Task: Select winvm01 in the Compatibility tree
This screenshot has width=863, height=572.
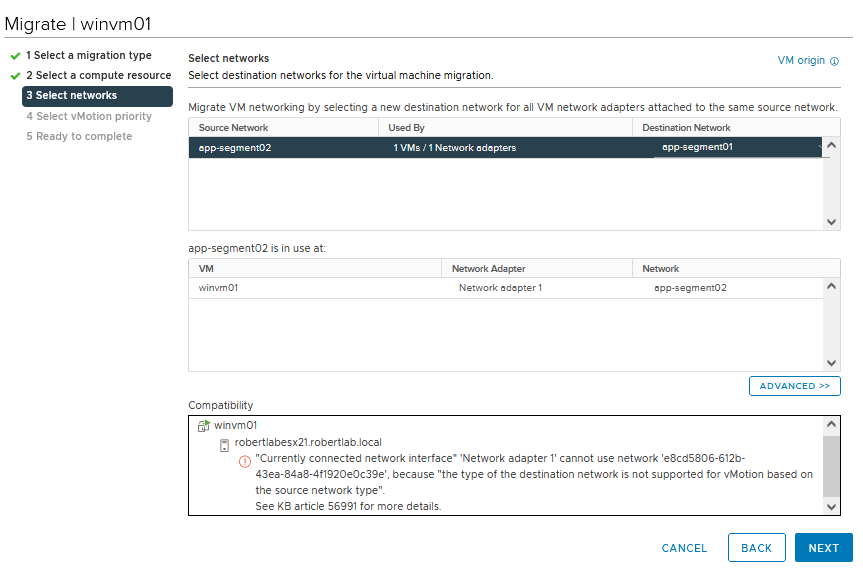Action: point(236,426)
